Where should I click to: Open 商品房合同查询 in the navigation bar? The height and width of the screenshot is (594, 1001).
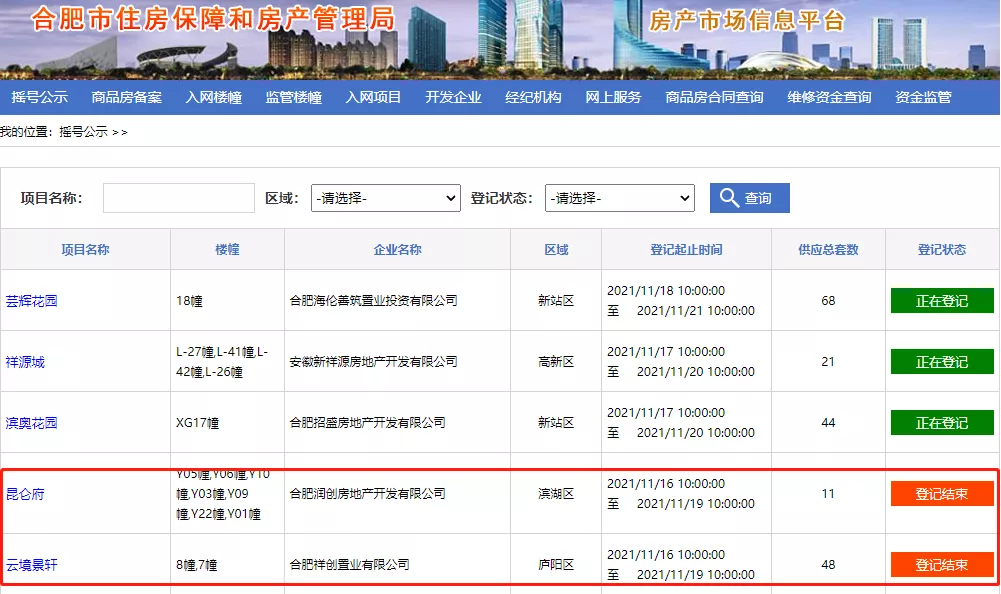pyautogui.click(x=714, y=97)
